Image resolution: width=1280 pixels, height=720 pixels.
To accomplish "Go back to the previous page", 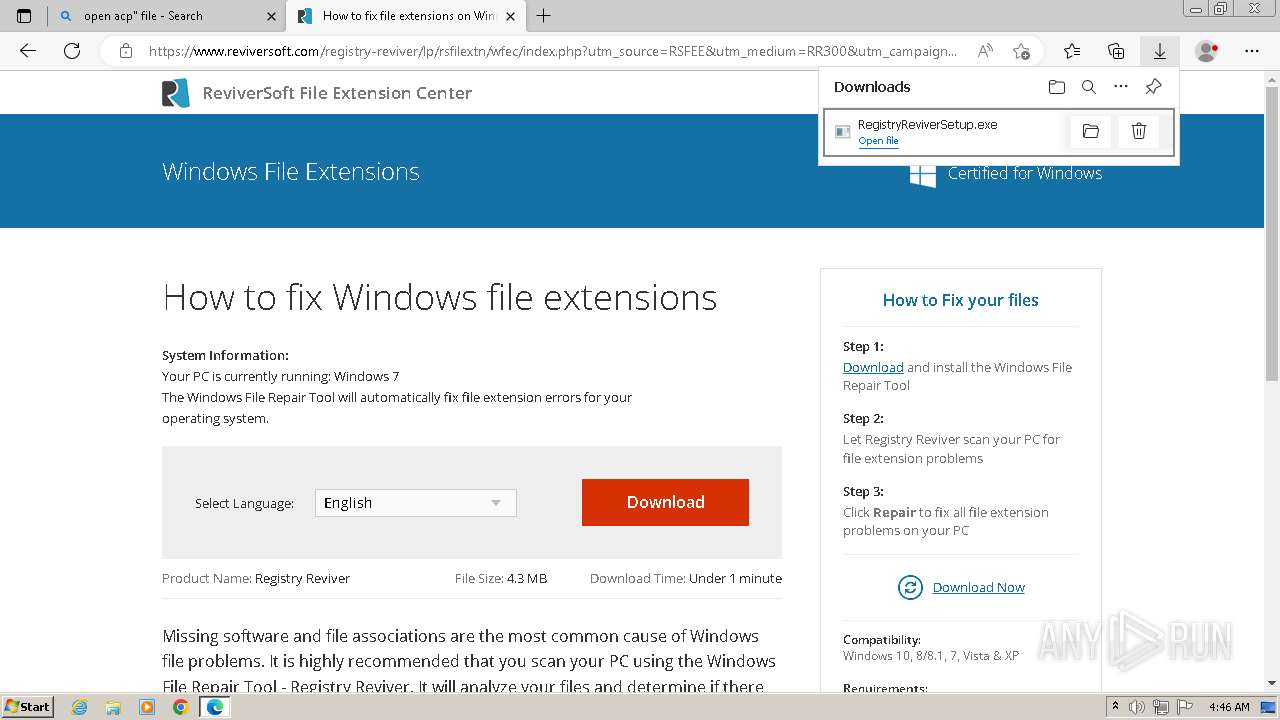I will tap(28, 51).
